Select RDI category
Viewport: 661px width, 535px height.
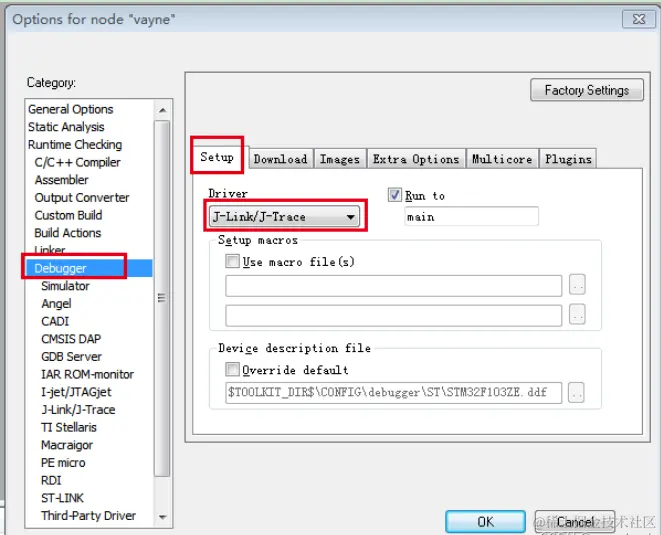[x=51, y=481]
